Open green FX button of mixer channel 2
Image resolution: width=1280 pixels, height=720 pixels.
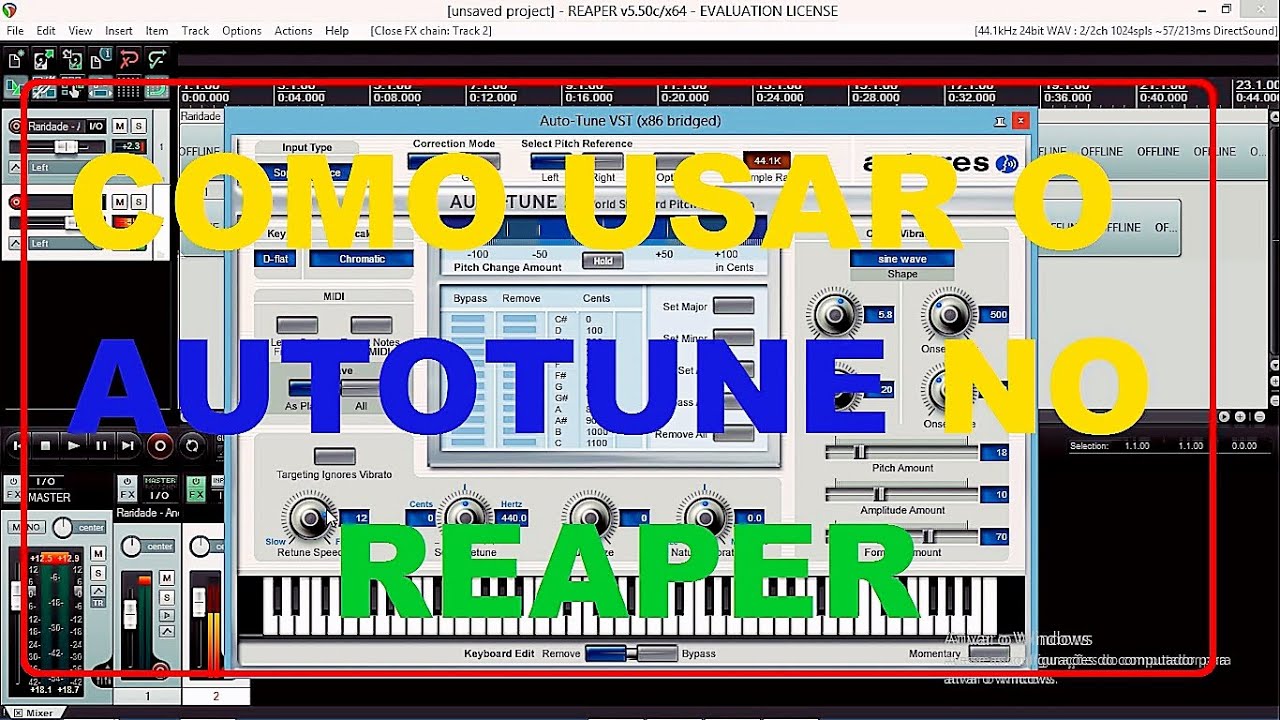pyautogui.click(x=196, y=494)
